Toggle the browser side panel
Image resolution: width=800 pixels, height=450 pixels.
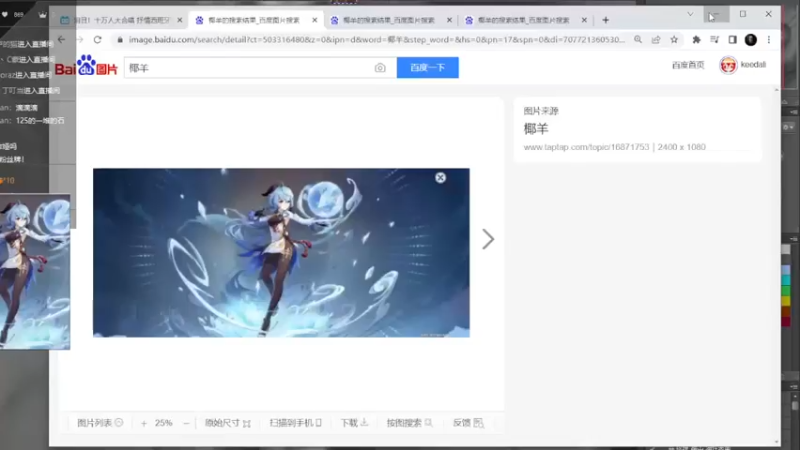tap(733, 40)
